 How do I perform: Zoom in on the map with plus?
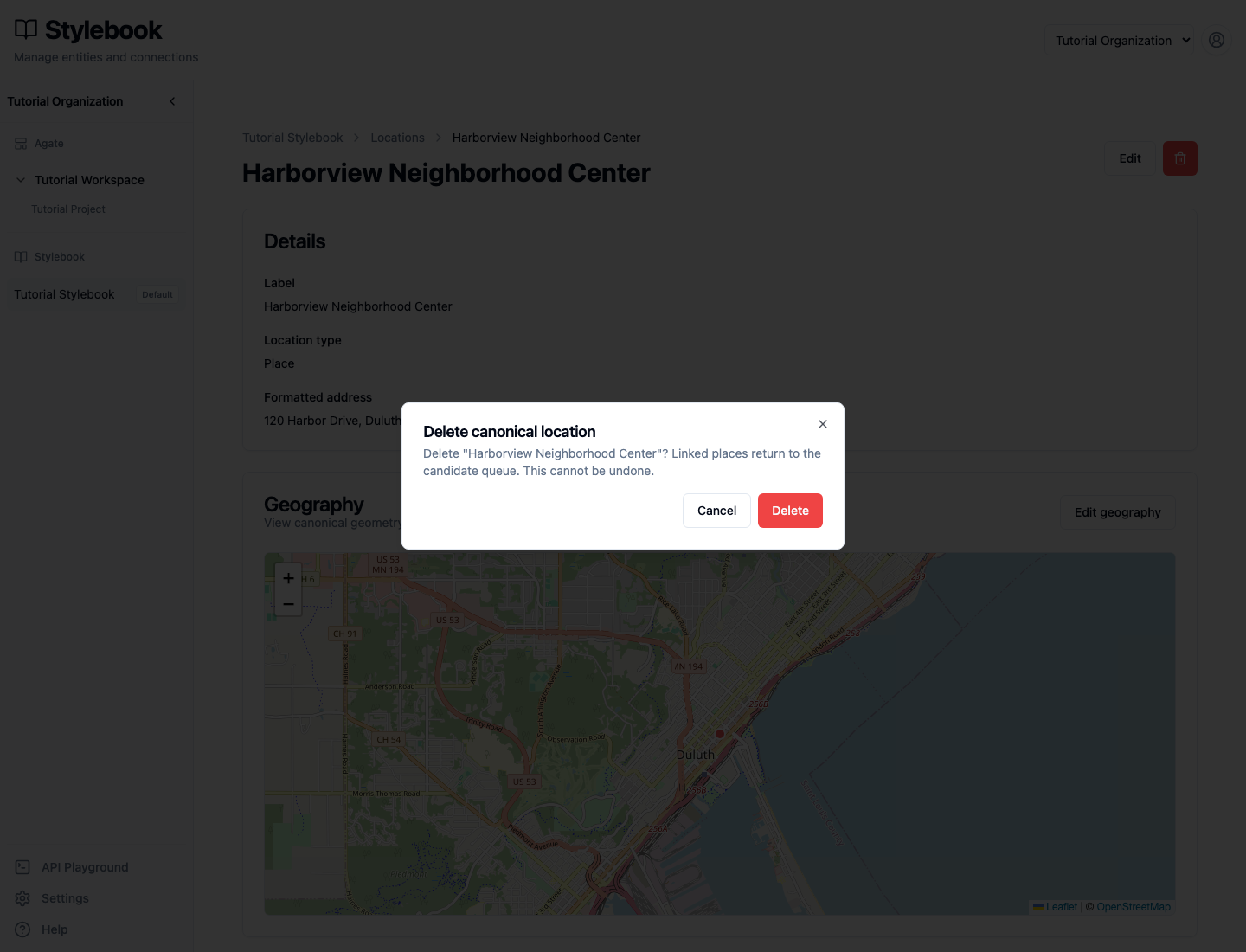point(288,577)
